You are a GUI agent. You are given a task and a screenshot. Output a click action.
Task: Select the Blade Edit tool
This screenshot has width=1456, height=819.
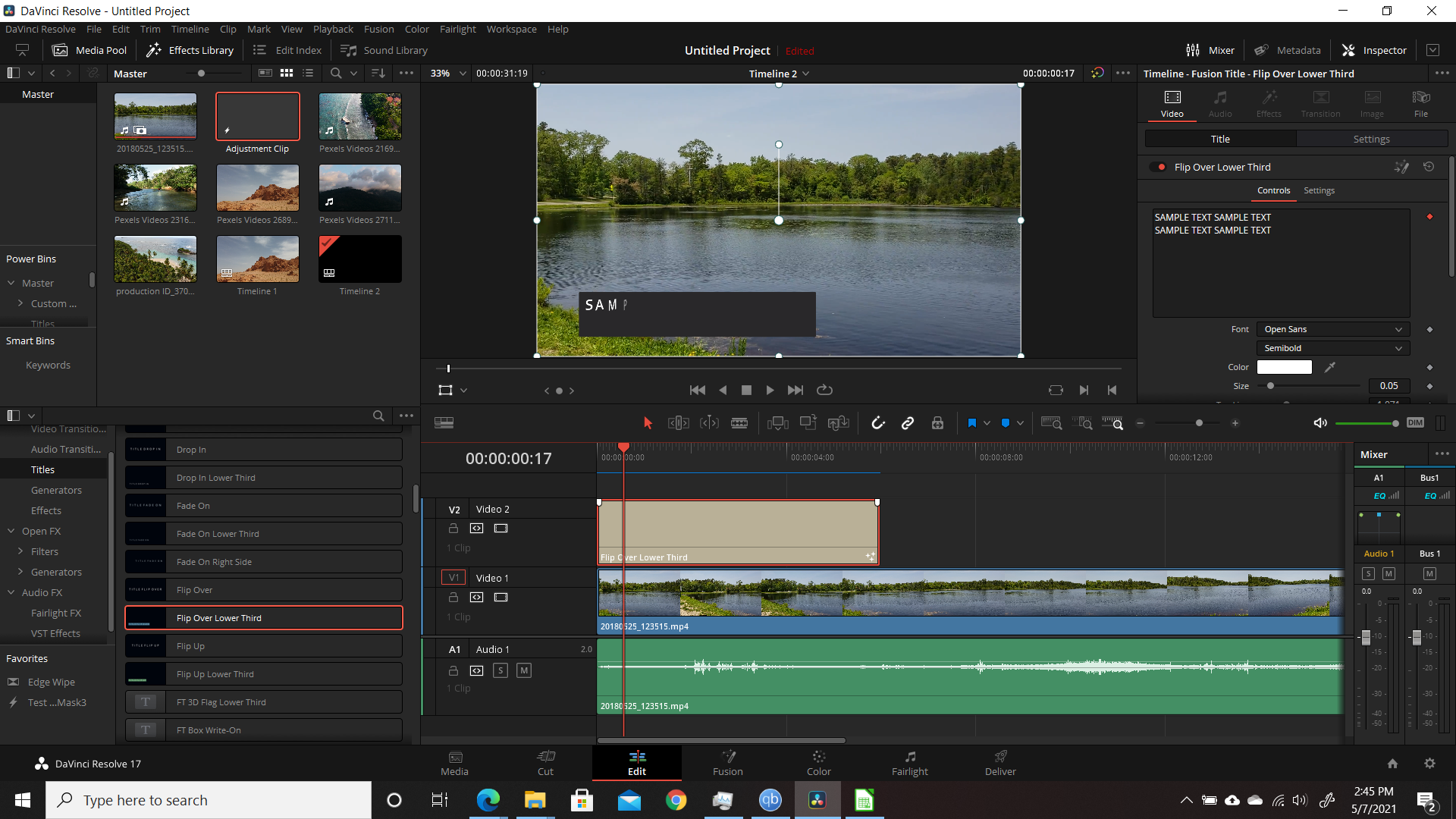click(x=739, y=423)
